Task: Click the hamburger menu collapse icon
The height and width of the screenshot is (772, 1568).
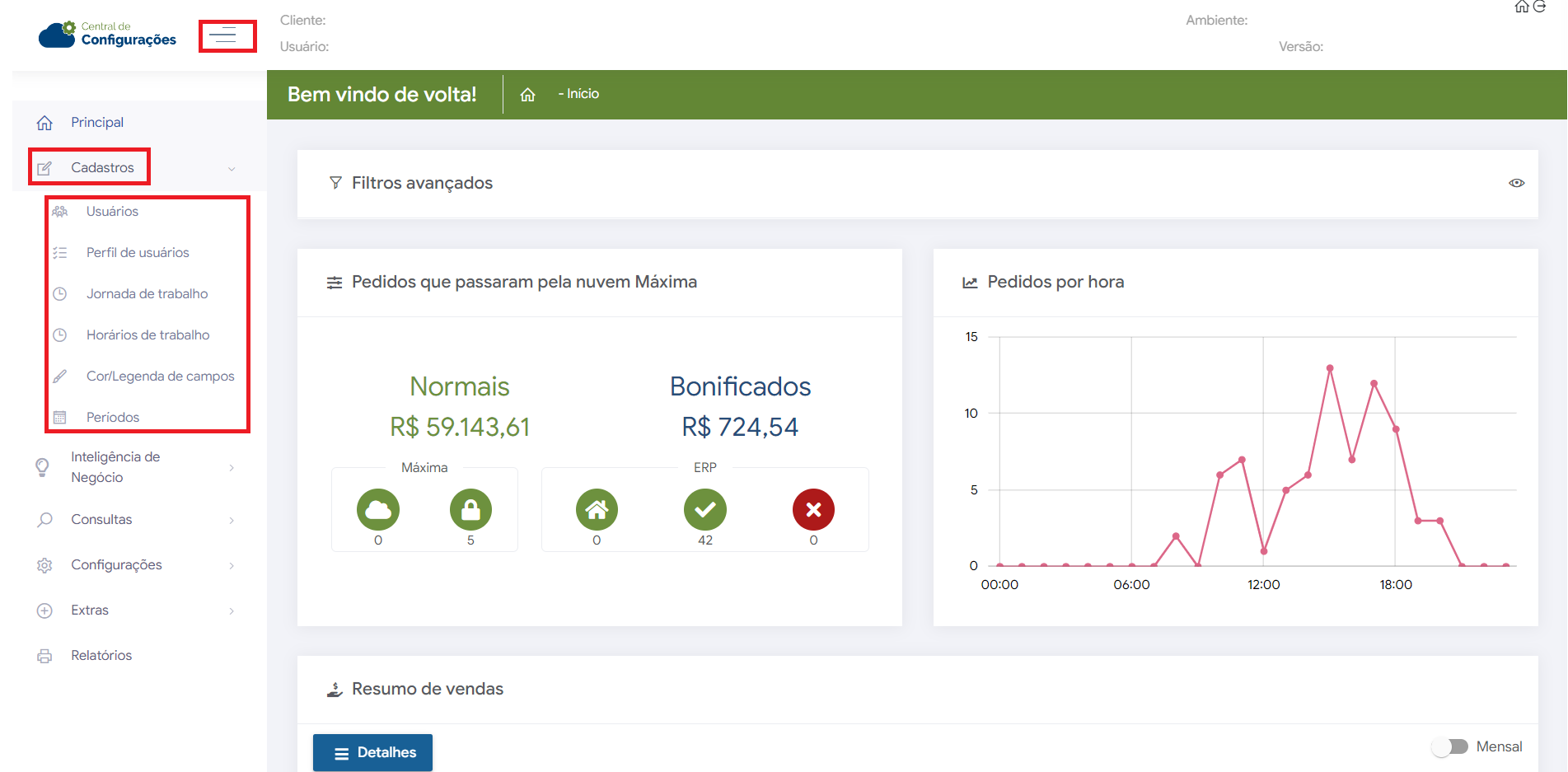Action: pyautogui.click(x=224, y=35)
